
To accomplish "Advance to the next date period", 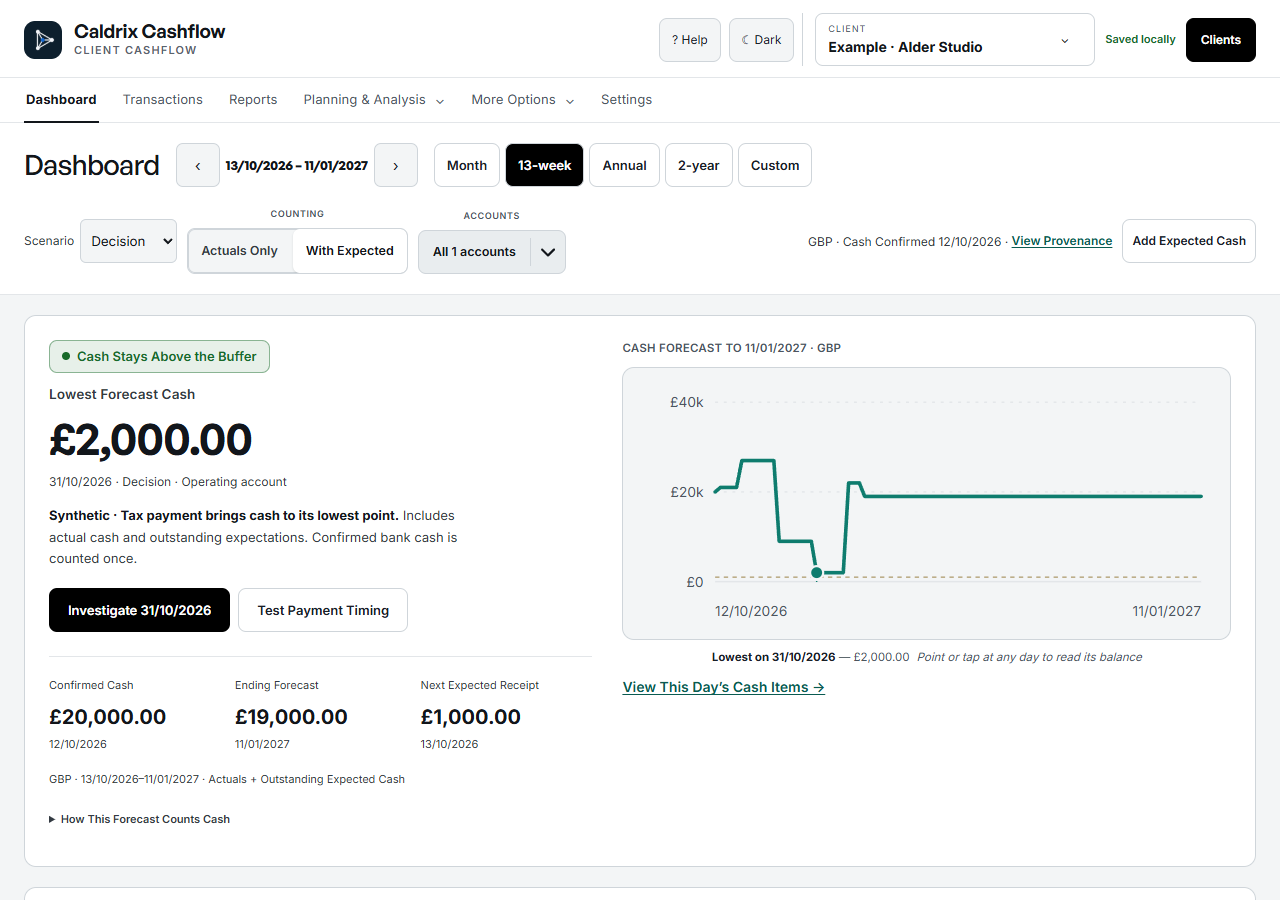I will 396,165.
